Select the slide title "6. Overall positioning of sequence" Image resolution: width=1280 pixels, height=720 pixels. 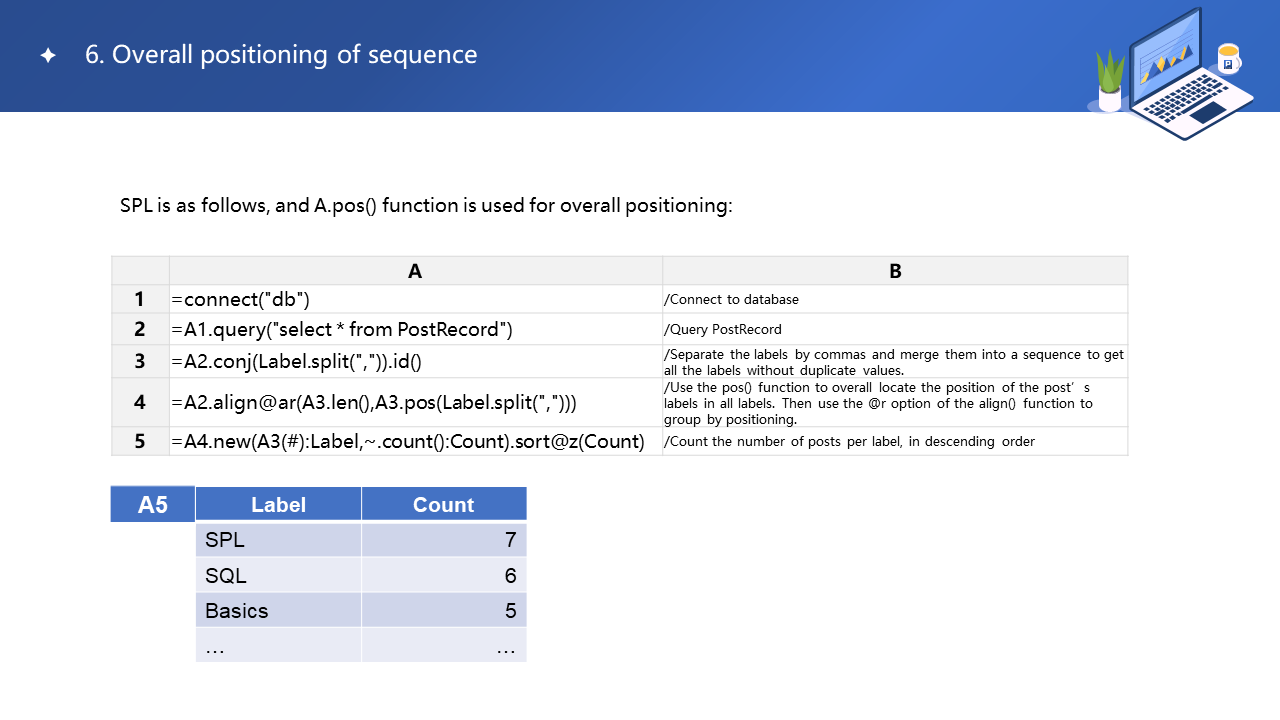pos(281,54)
